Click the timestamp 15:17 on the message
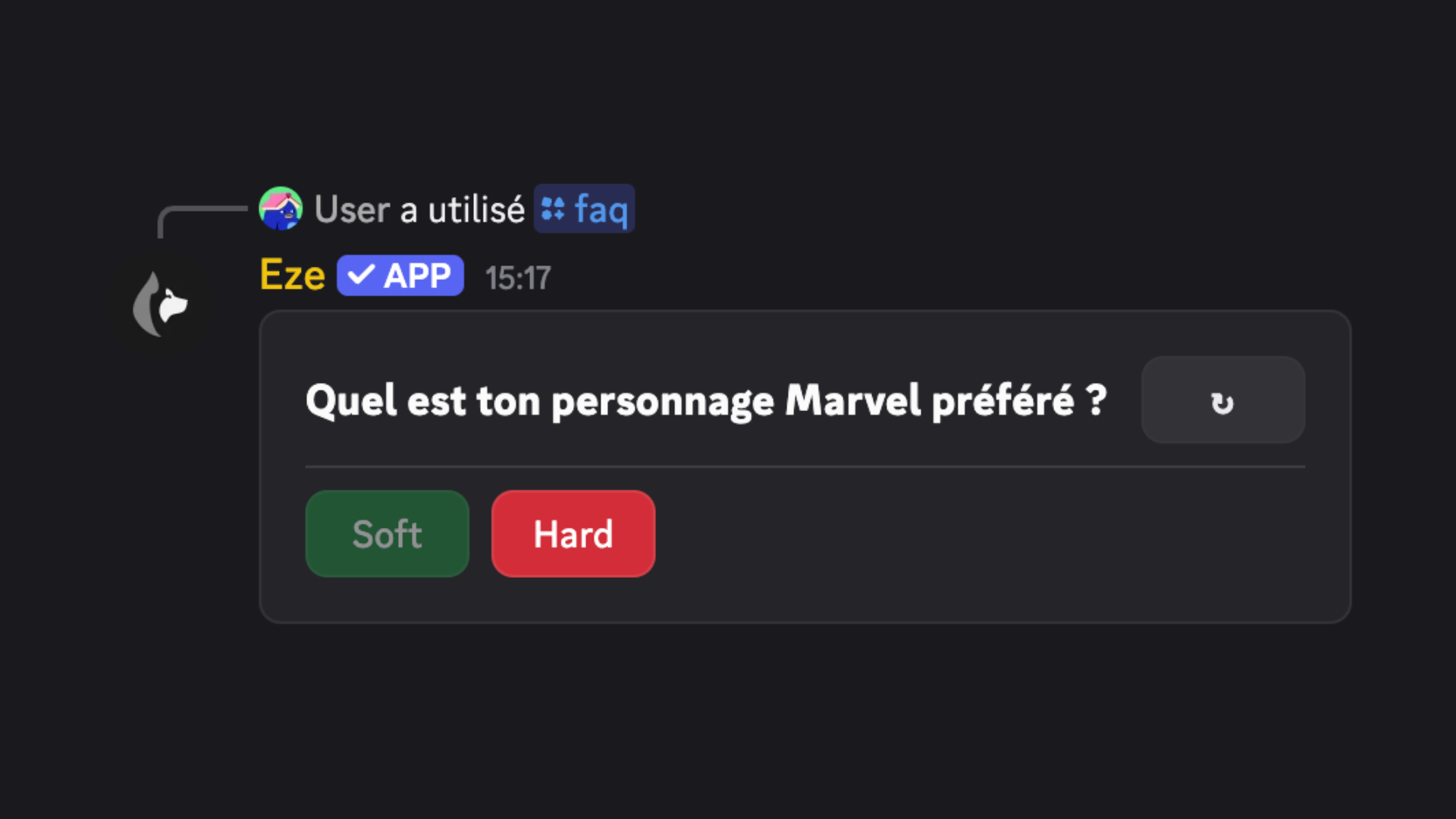 coord(517,278)
